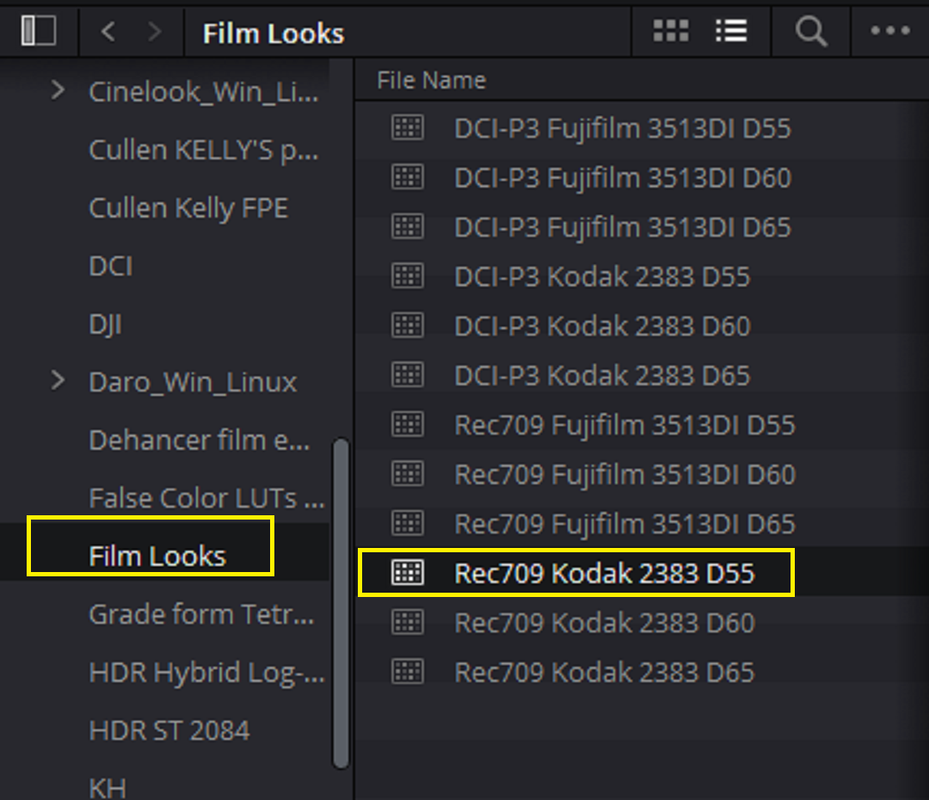
Task: Switch to thumbnail grid view
Action: click(x=671, y=31)
